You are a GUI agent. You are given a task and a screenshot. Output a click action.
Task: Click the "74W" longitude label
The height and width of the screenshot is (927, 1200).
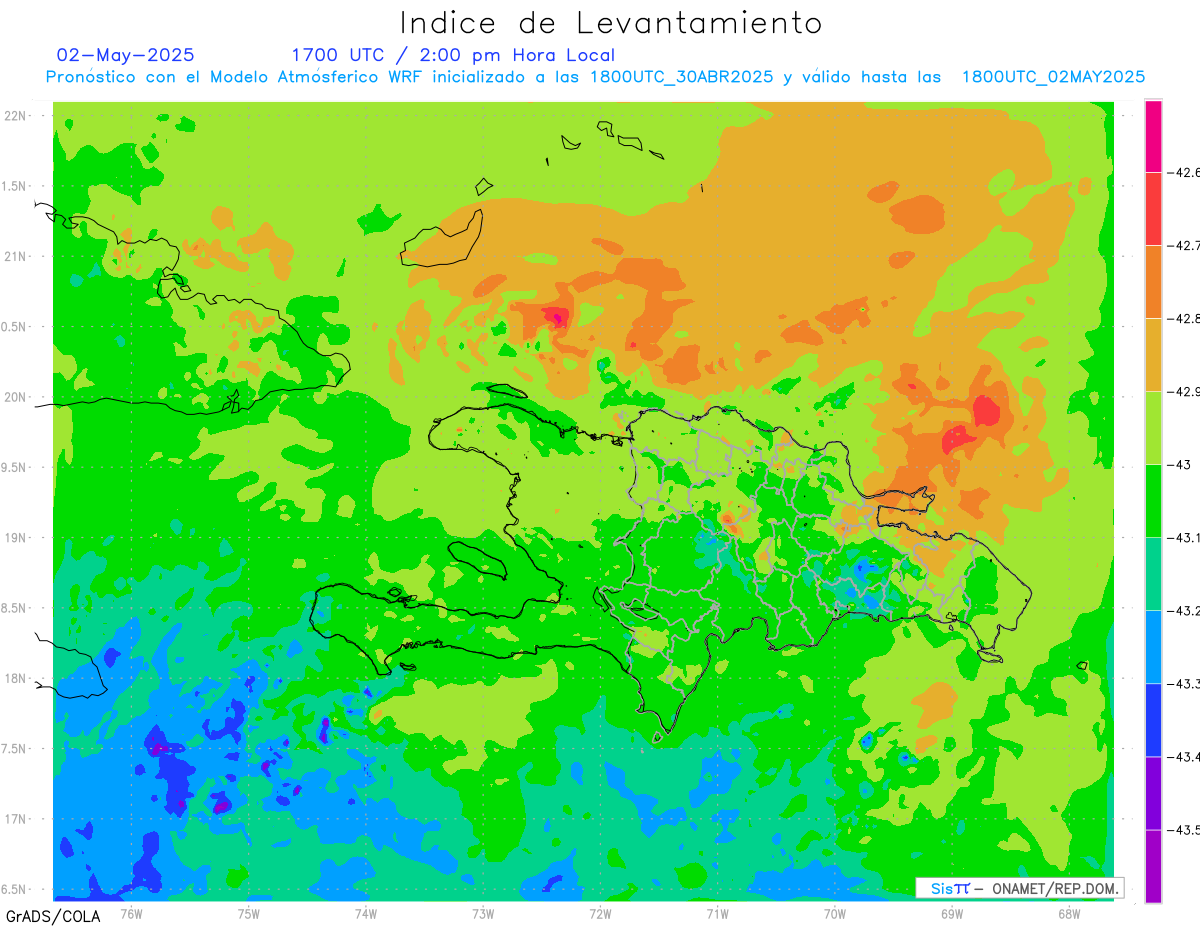366,912
